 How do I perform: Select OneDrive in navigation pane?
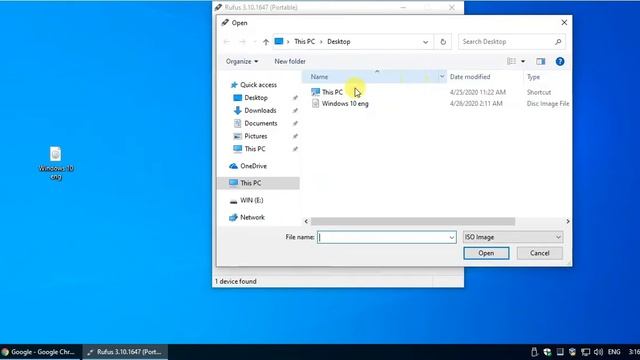pyautogui.click(x=253, y=166)
